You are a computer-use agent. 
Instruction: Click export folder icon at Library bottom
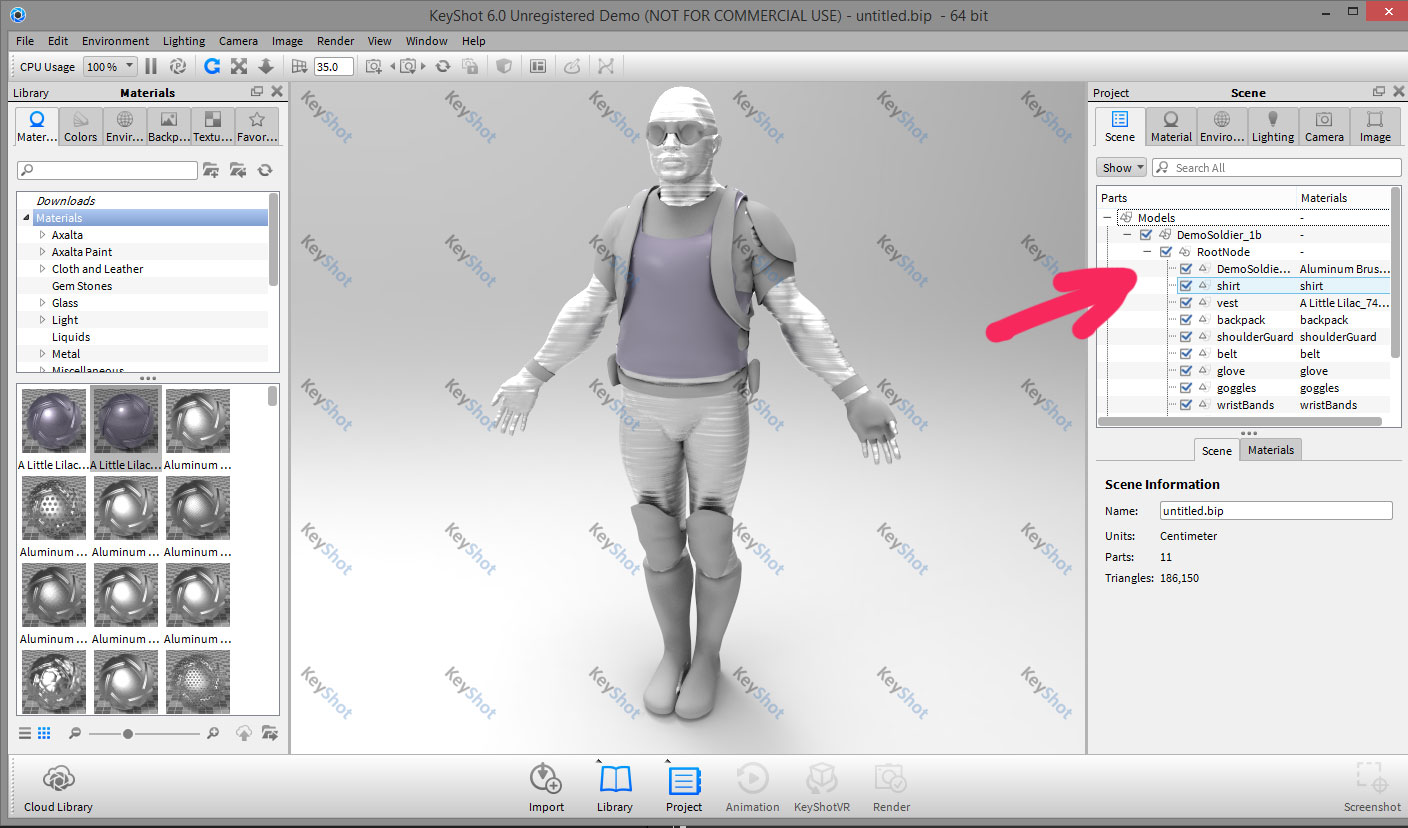coord(269,733)
